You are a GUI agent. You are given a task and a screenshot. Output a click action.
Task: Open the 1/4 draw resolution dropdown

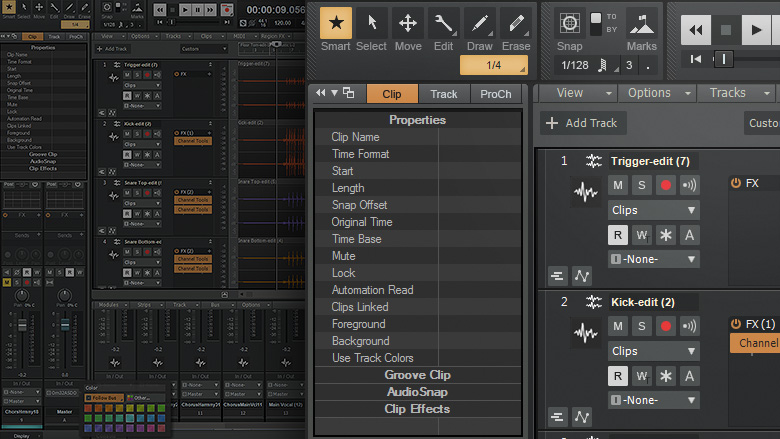494,65
